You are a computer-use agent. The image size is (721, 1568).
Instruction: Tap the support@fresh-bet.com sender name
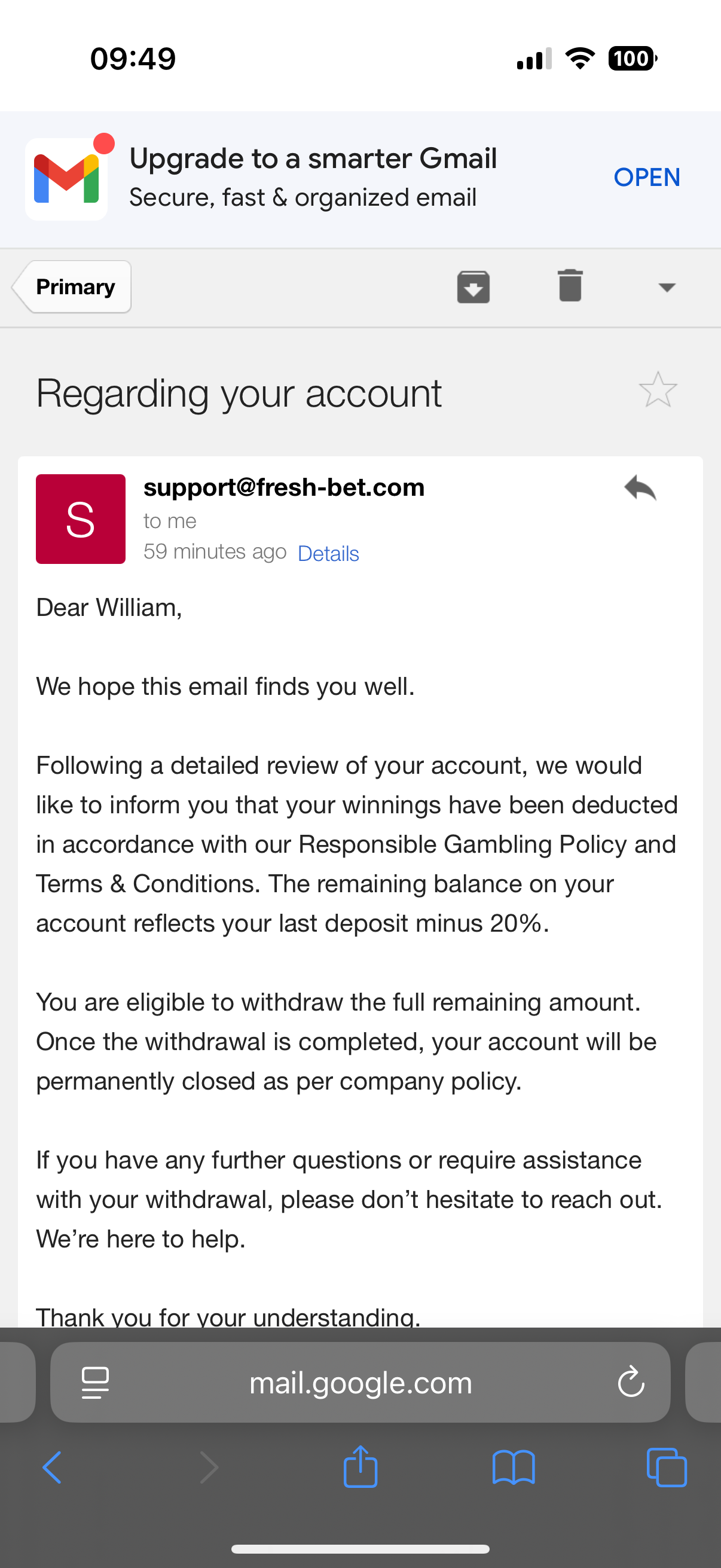click(x=283, y=487)
